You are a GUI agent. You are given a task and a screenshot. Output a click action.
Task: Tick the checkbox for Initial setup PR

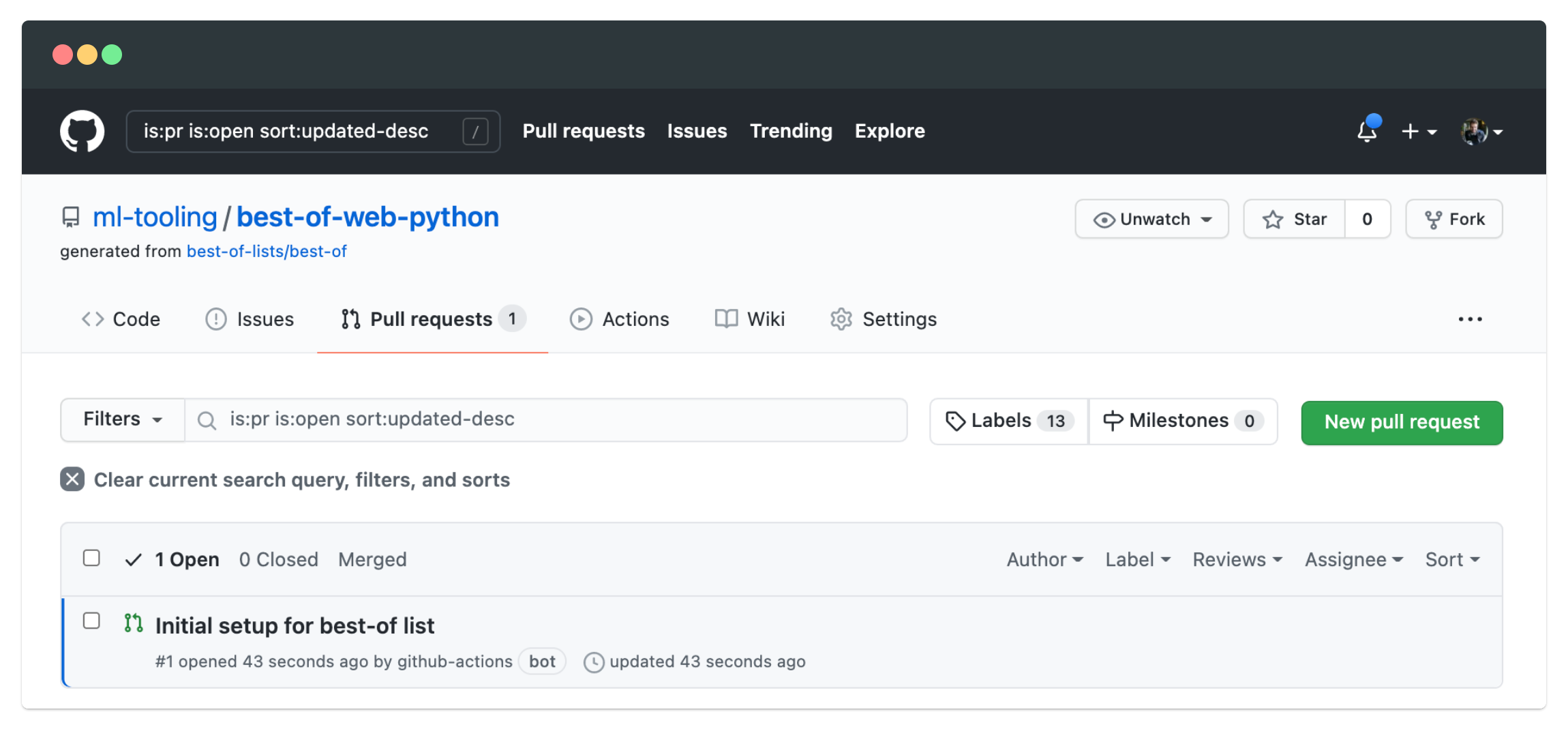click(91, 621)
